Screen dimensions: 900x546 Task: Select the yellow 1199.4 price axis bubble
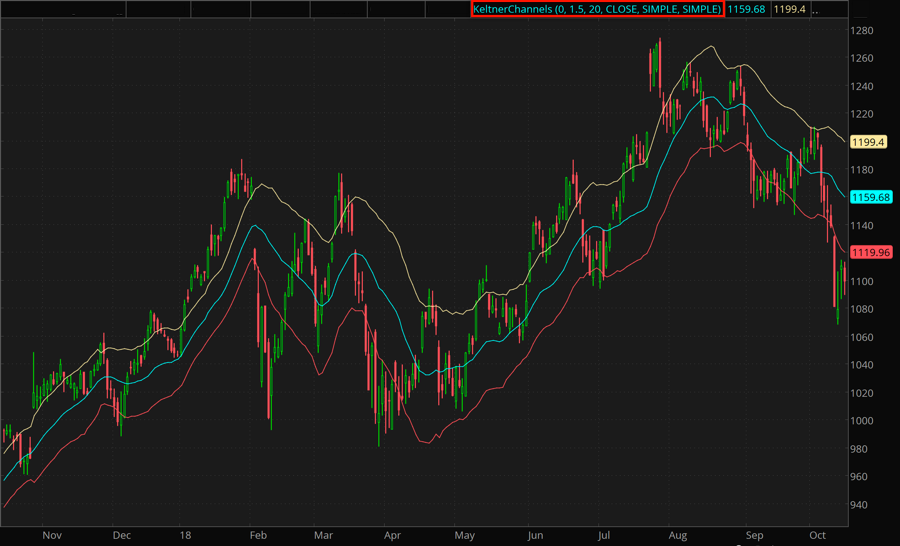click(868, 142)
